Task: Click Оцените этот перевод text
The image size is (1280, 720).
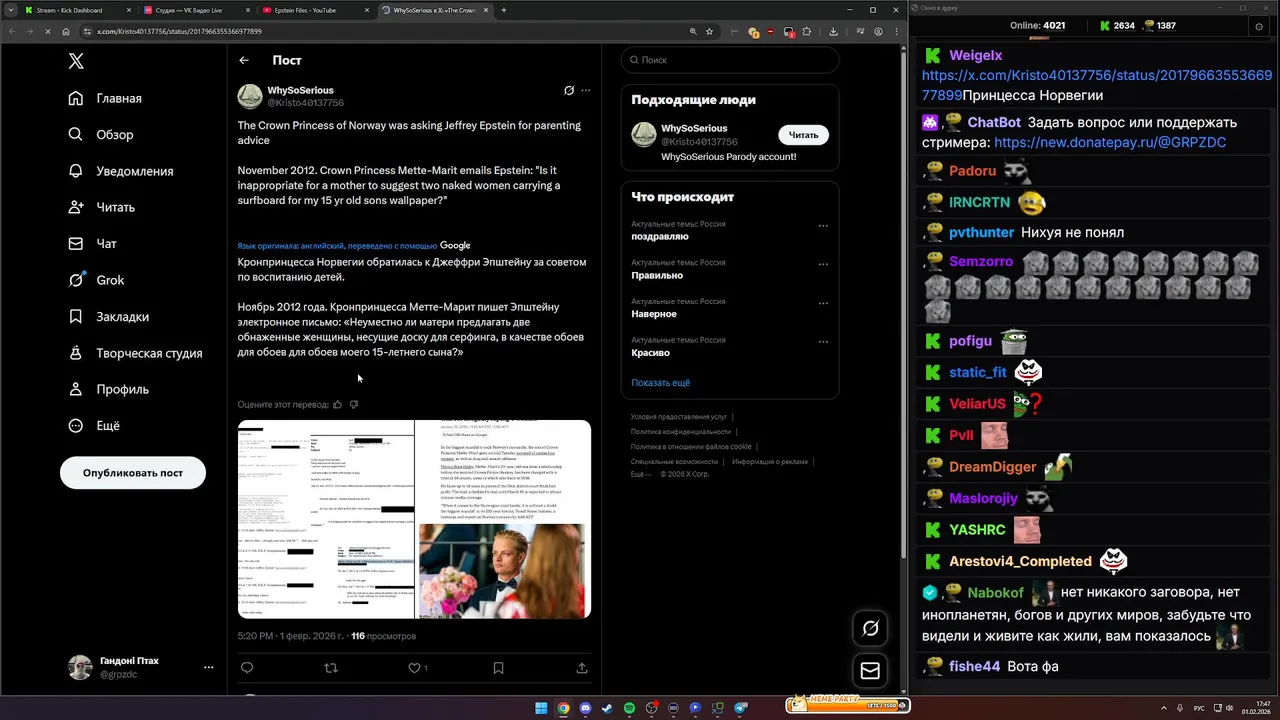Action: tap(283, 405)
